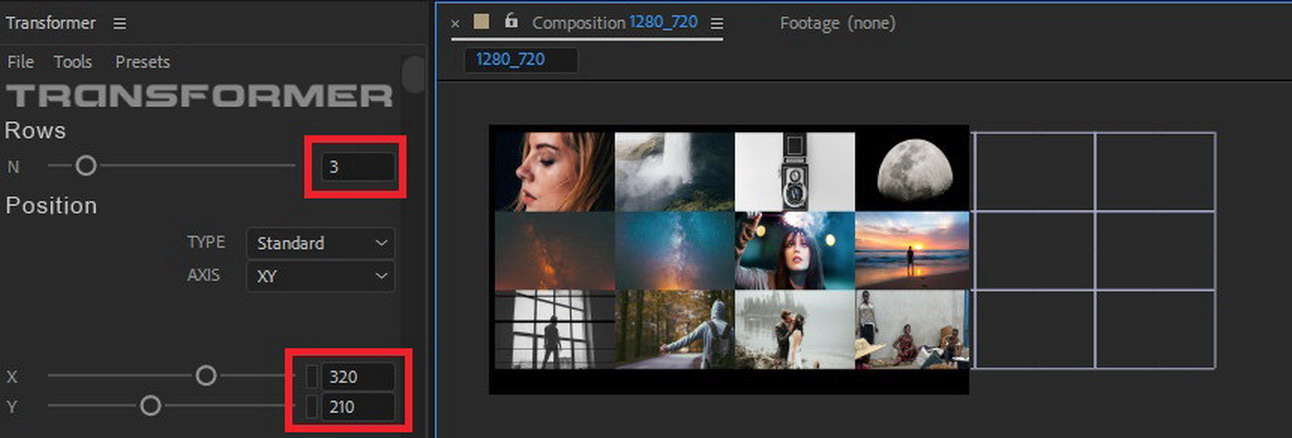
Task: Select the woman holding glowing light thumbnail
Action: [795, 250]
